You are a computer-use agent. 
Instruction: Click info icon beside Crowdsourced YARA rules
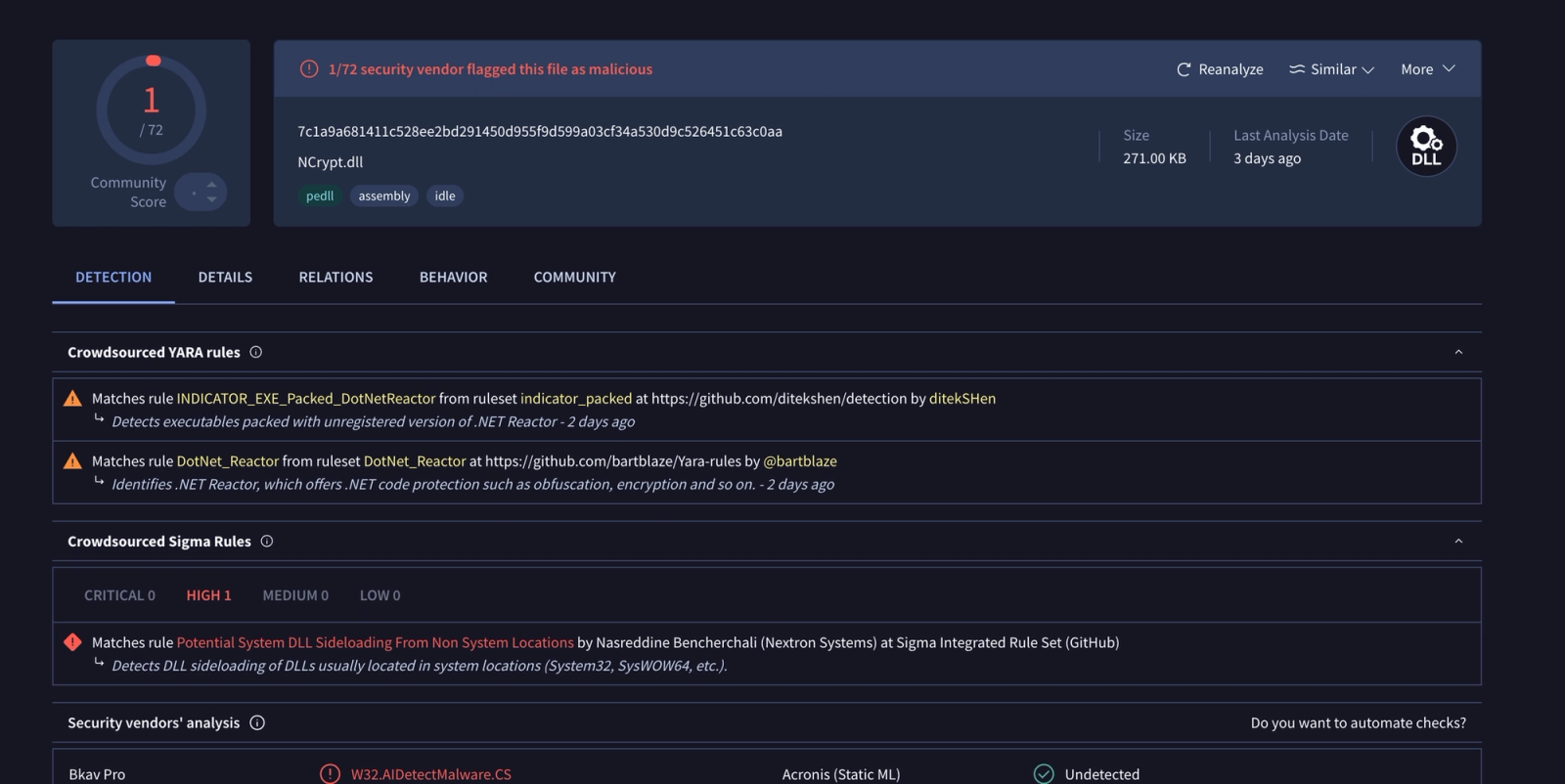pyautogui.click(x=256, y=352)
